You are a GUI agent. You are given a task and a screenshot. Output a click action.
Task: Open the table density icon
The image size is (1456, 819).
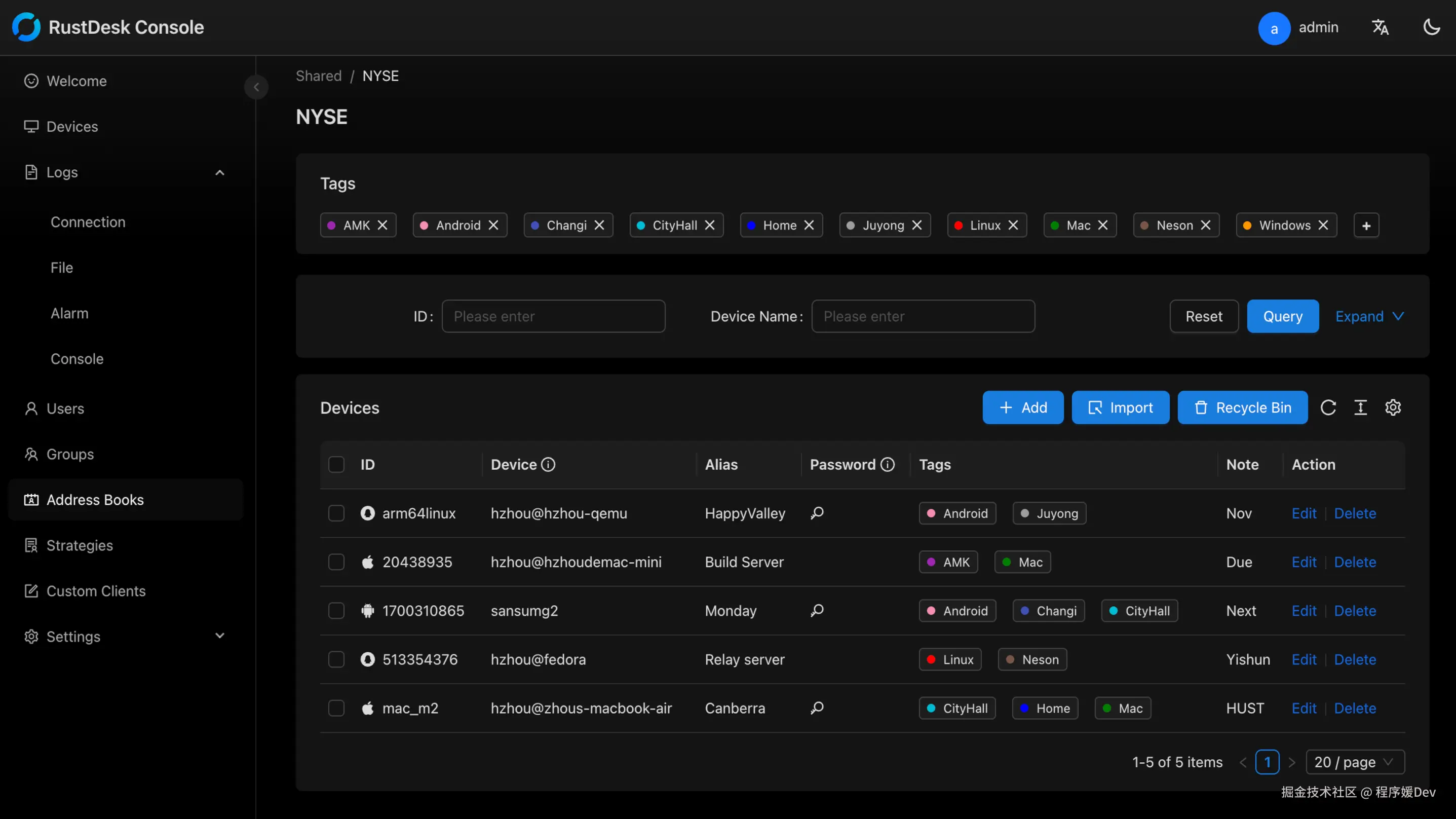tap(1360, 407)
